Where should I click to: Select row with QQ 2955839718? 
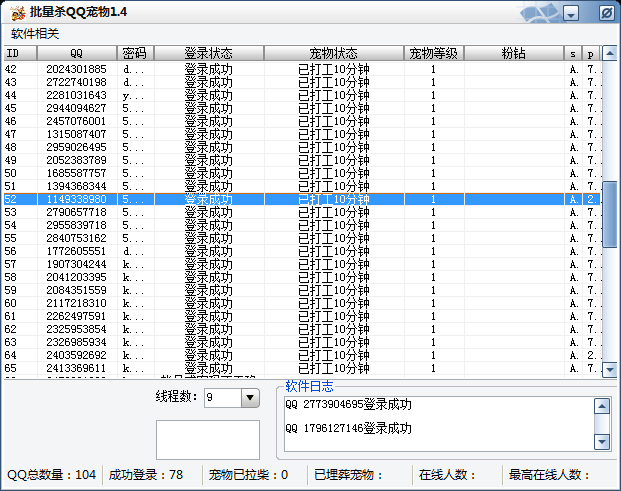point(302,225)
